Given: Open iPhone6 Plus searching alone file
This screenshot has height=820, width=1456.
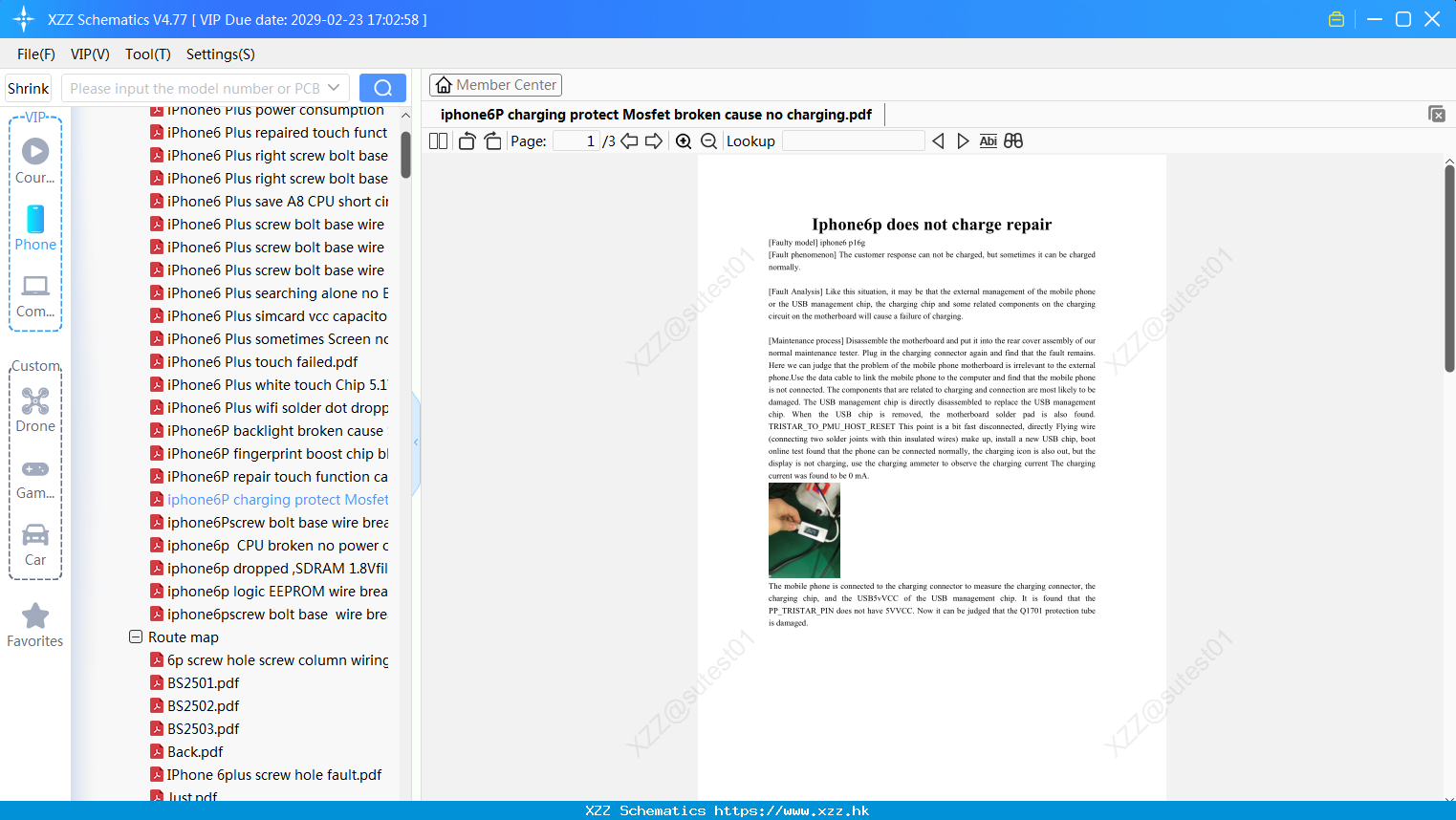Looking at the screenshot, I should (x=269, y=293).
